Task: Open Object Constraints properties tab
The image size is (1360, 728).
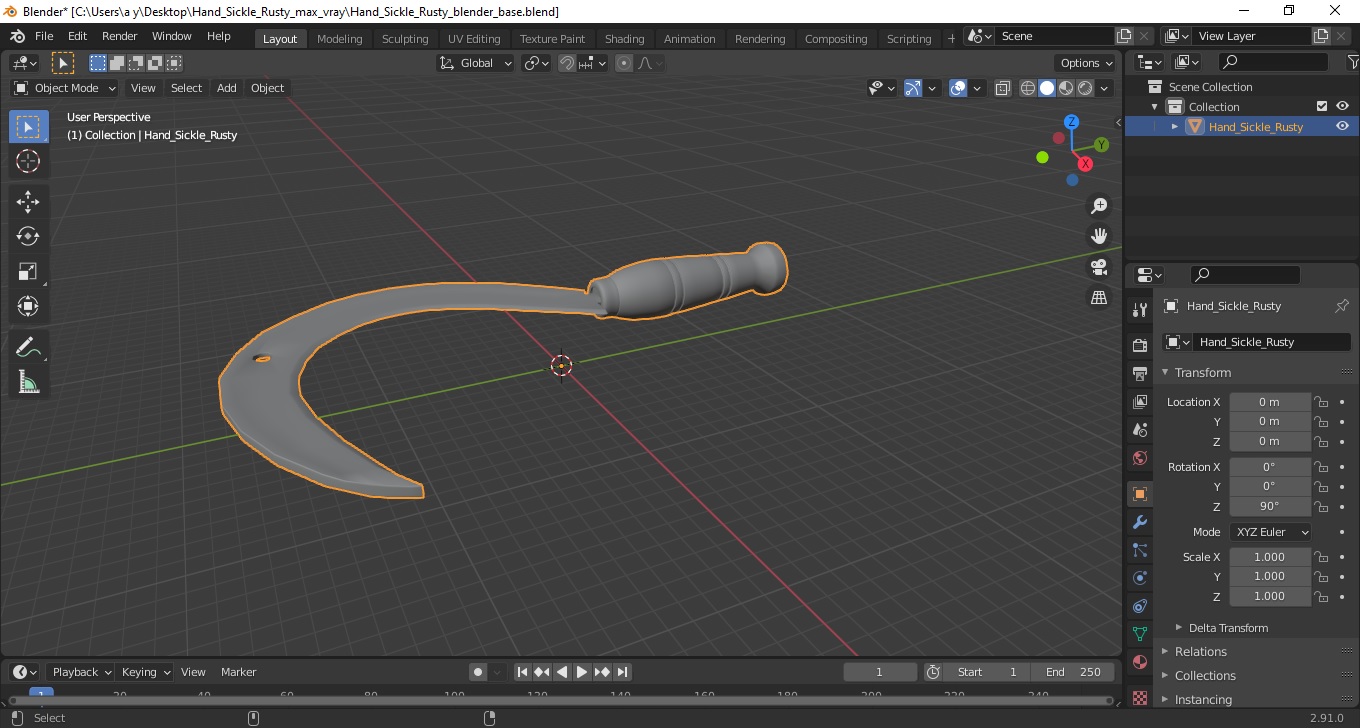Action: [x=1140, y=606]
